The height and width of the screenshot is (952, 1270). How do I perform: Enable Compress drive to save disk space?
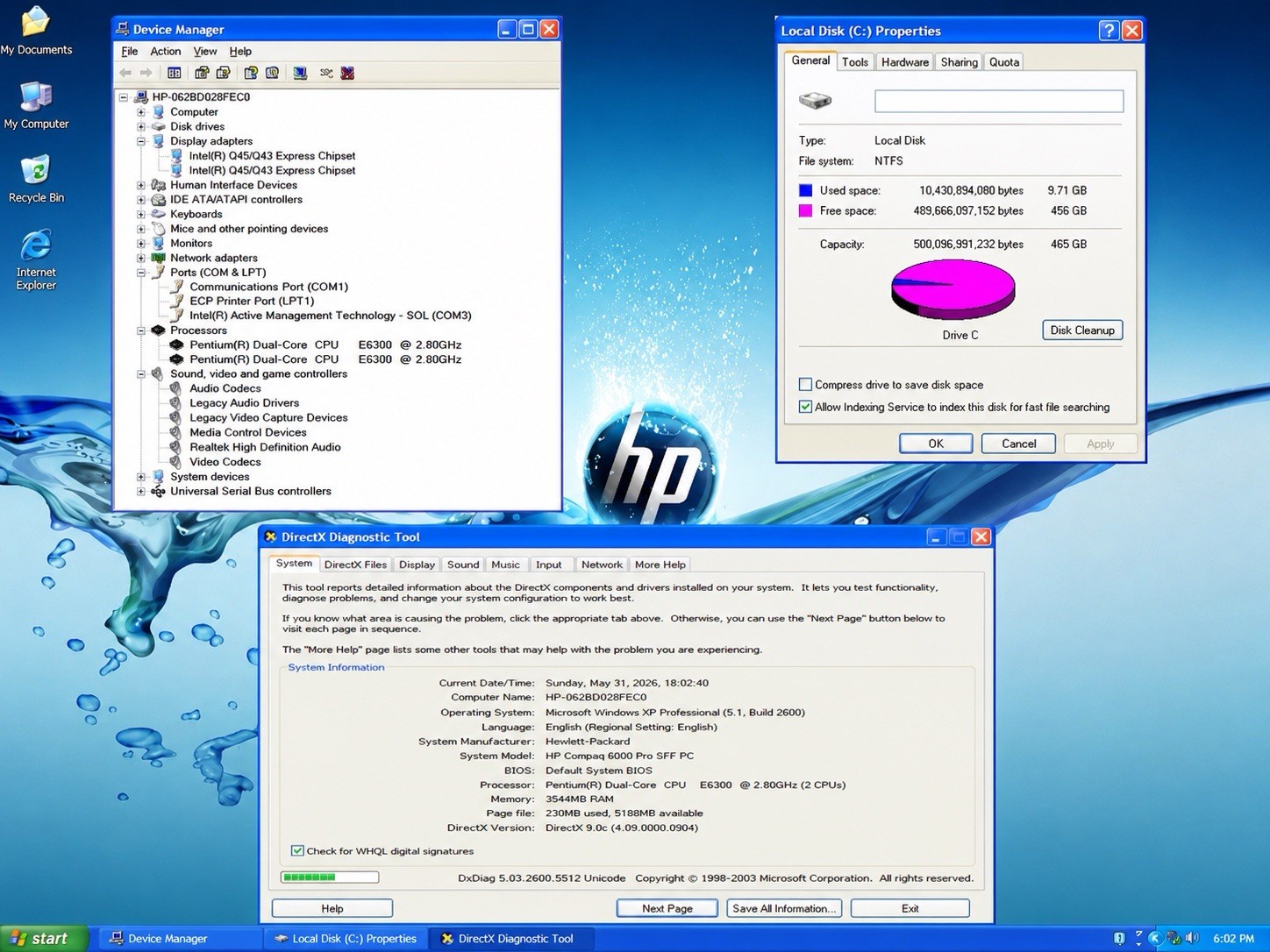click(x=805, y=384)
